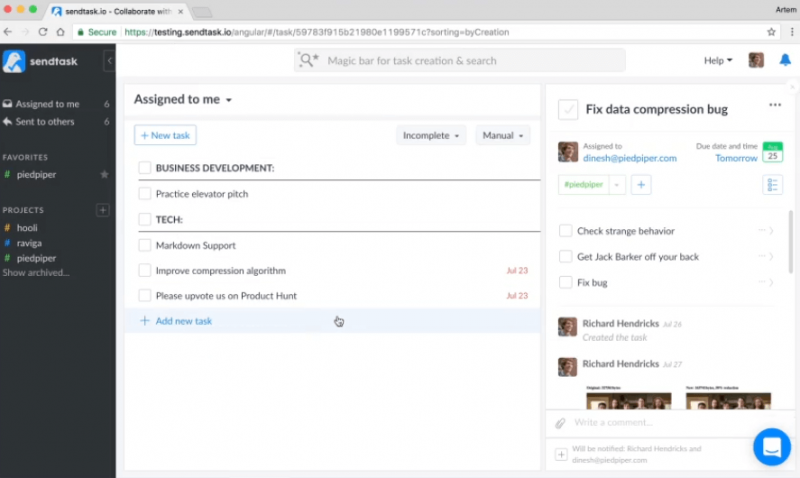This screenshot has height=478, width=800.
Task: Click the '+ New task' button
Action: [x=165, y=135]
